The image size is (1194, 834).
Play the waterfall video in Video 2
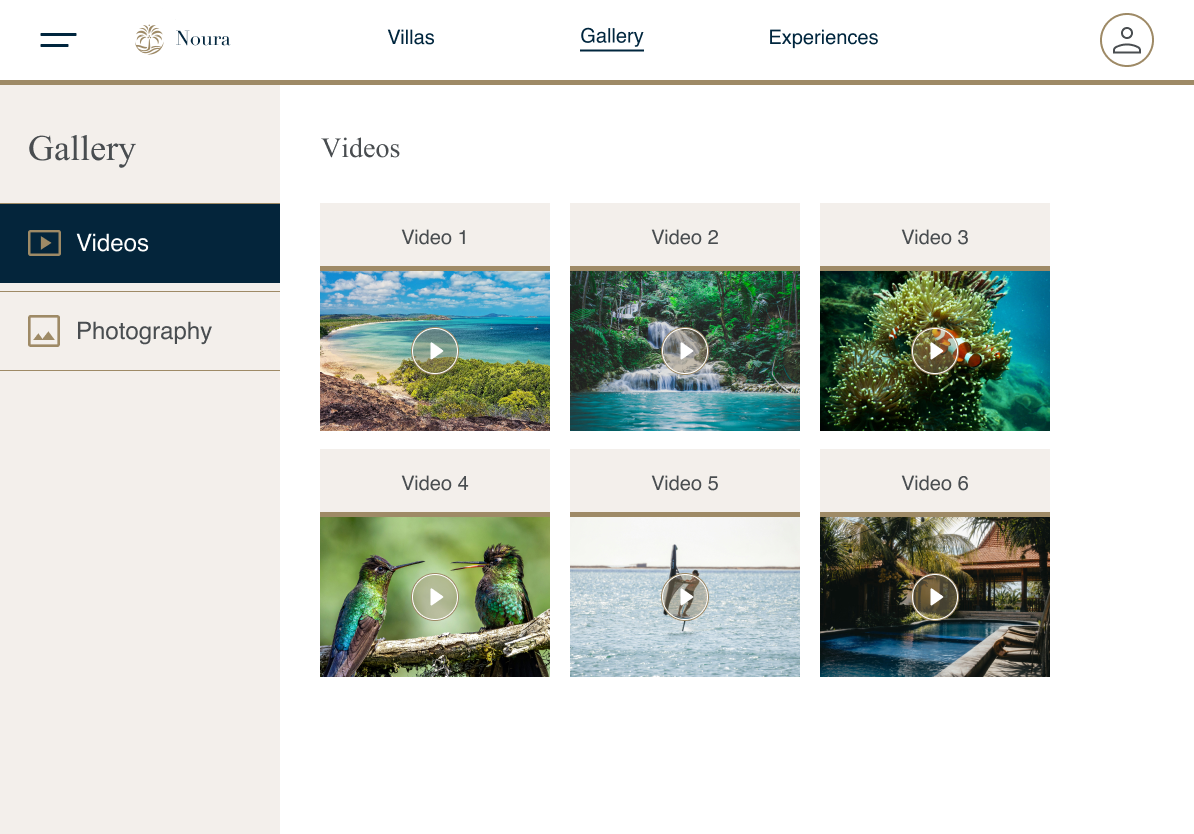685,351
